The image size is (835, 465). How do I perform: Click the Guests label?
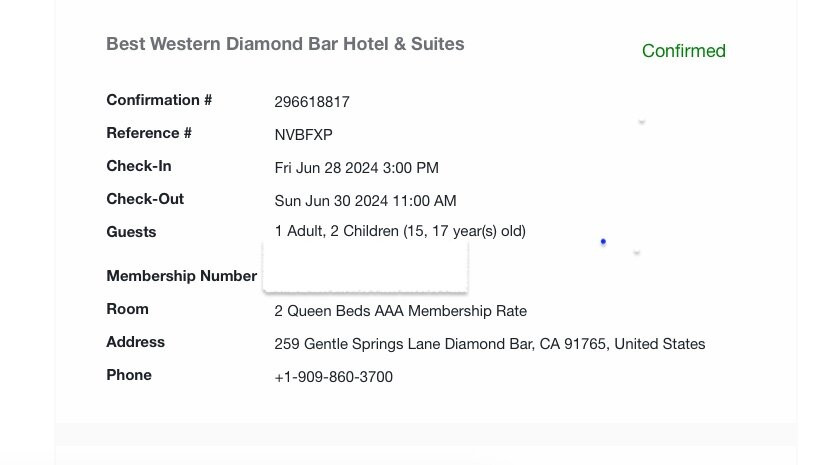pos(131,232)
